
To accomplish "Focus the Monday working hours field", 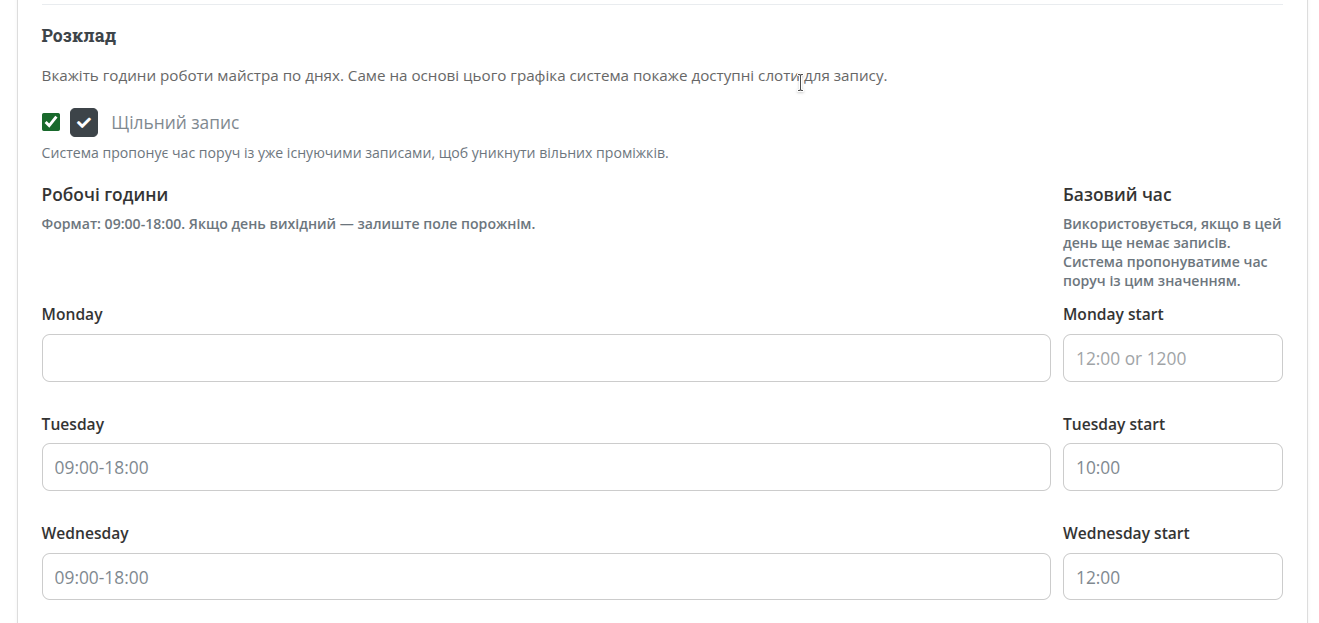I will pyautogui.click(x=546, y=358).
